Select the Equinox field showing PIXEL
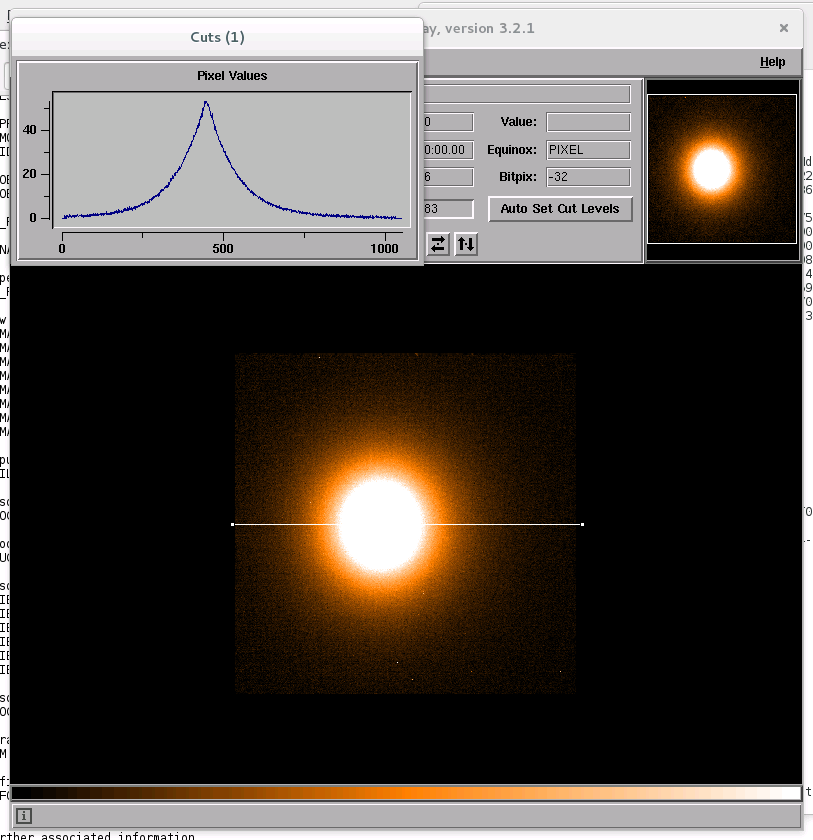The image size is (813, 840). click(588, 150)
